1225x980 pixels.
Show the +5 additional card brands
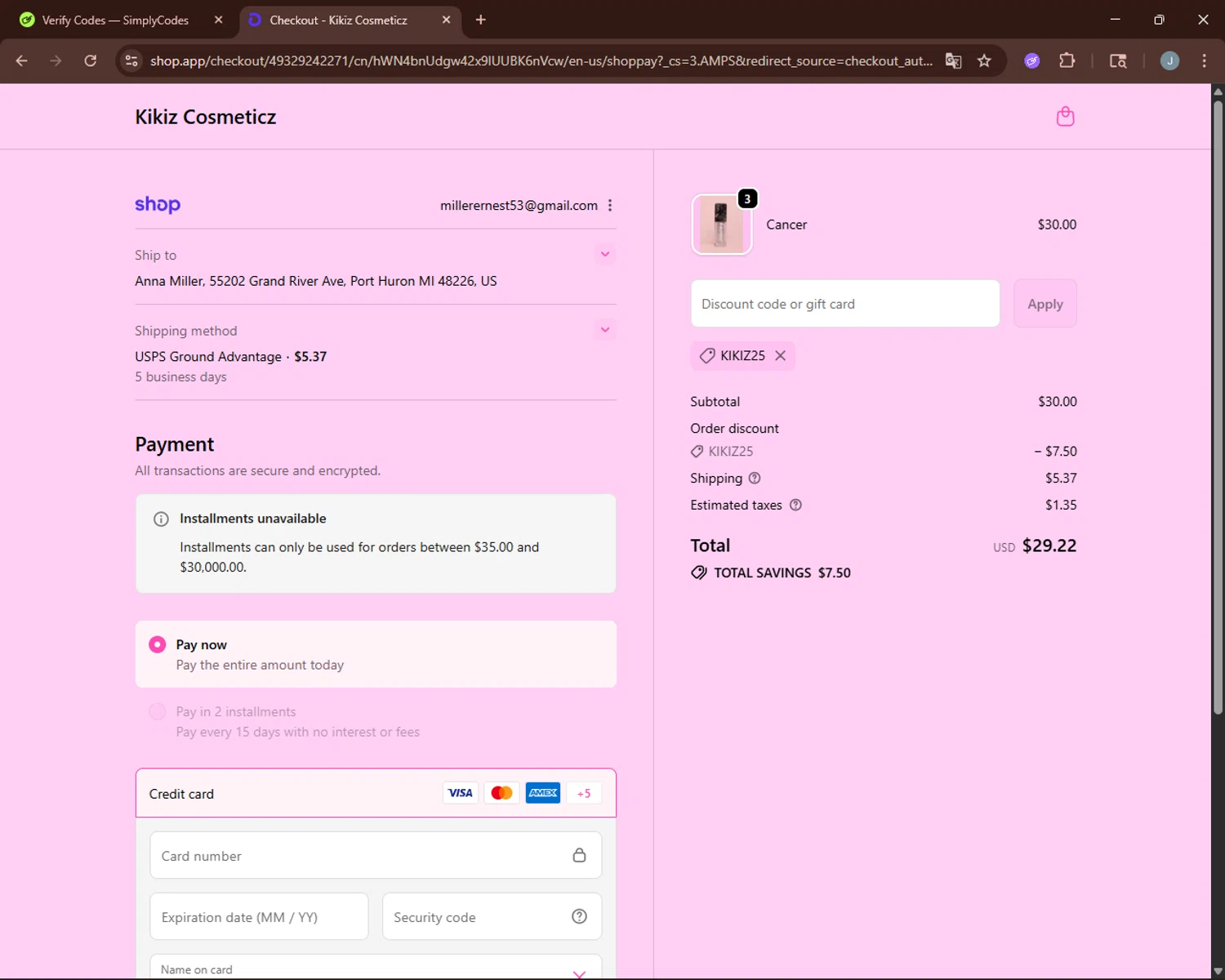[x=584, y=793]
